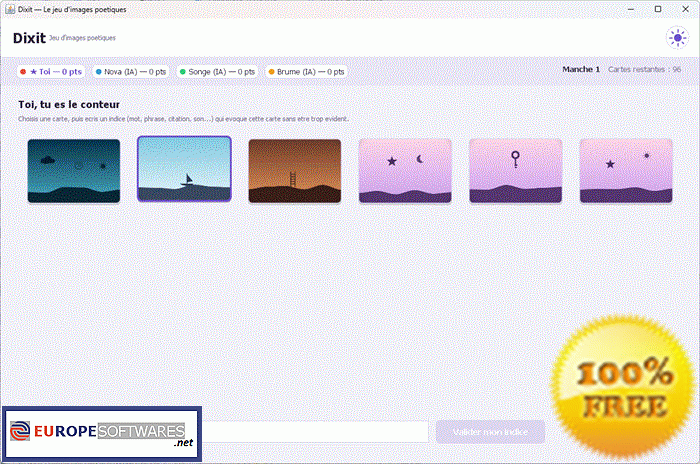
Task: Choose the star and crescent moon card
Action: pos(405,171)
